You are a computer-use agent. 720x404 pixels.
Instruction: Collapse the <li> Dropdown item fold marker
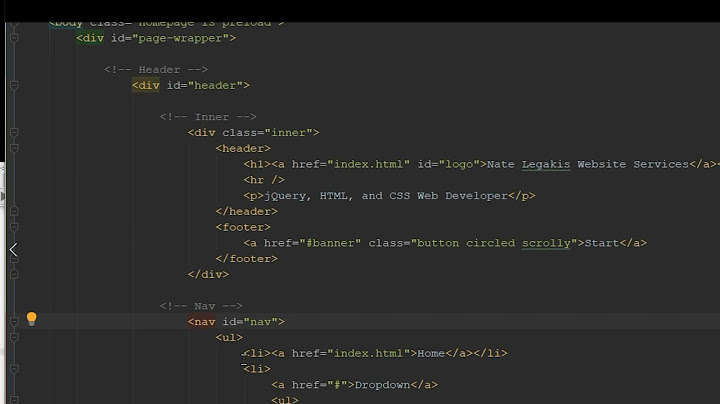[x=14, y=369]
